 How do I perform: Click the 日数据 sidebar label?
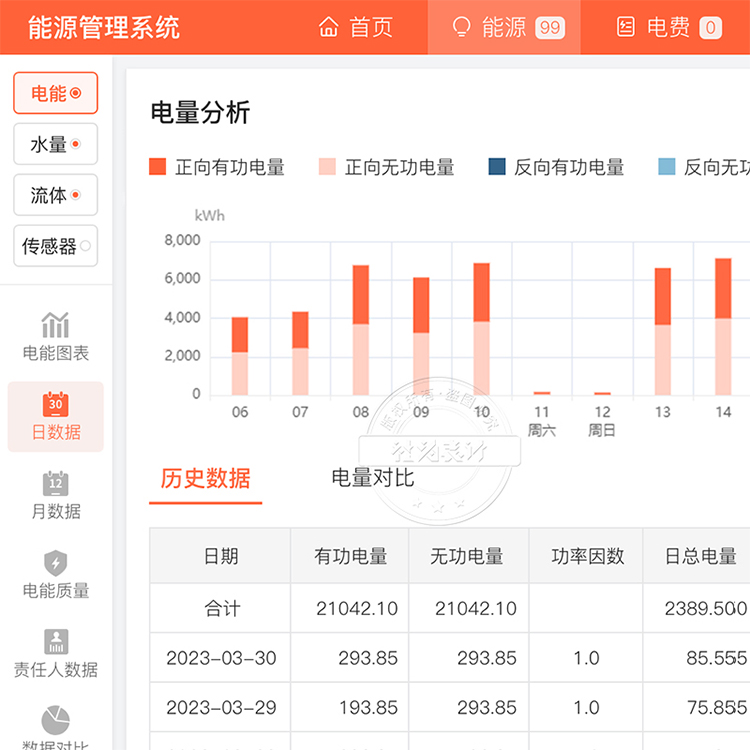coord(56,432)
